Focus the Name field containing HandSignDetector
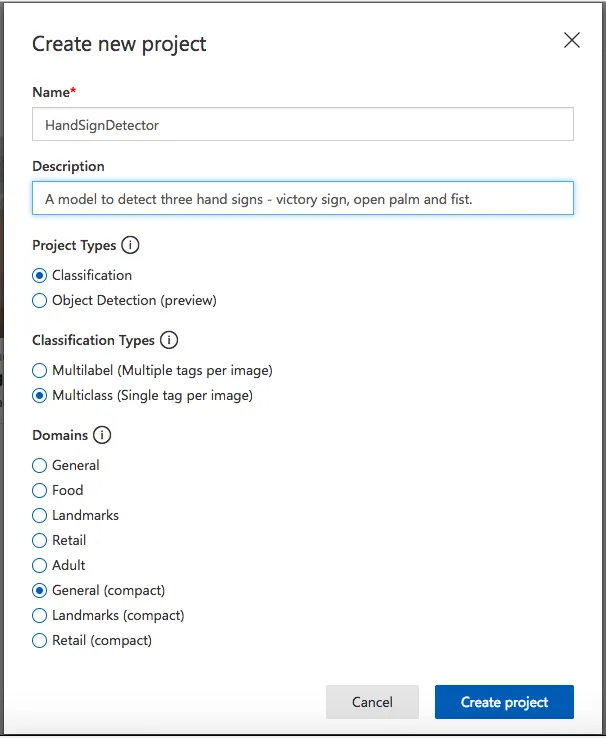Image resolution: width=606 pixels, height=738 pixels. coord(303,124)
